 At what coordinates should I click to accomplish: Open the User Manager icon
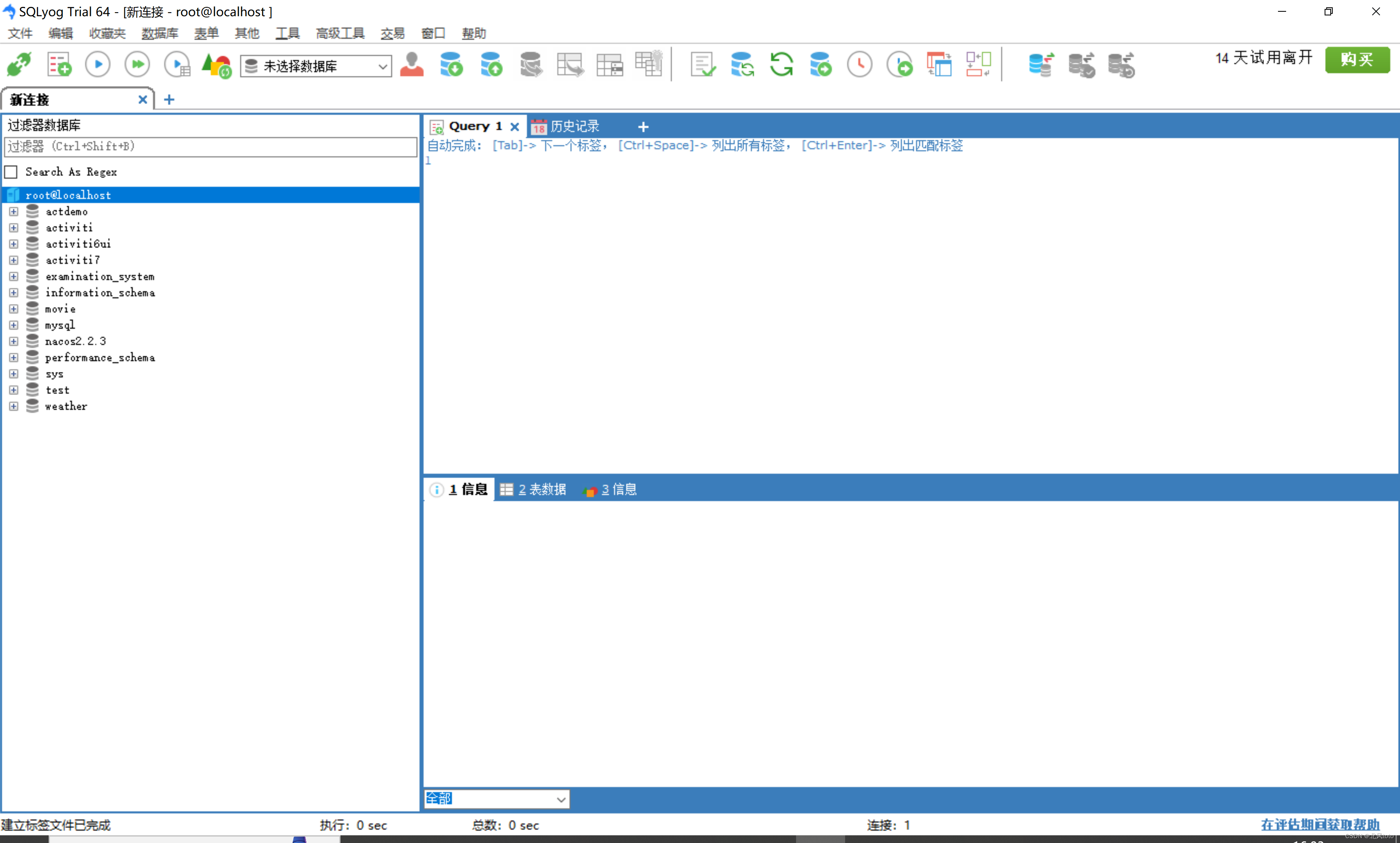click(x=411, y=65)
